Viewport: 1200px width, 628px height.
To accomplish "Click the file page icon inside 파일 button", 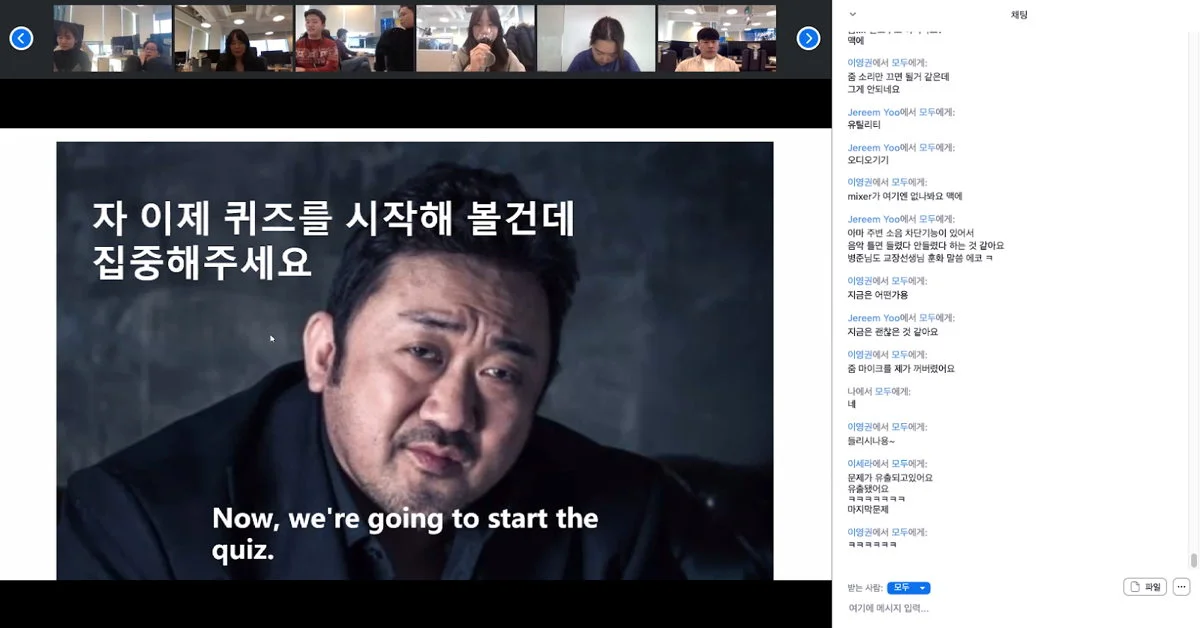I will click(x=1135, y=587).
